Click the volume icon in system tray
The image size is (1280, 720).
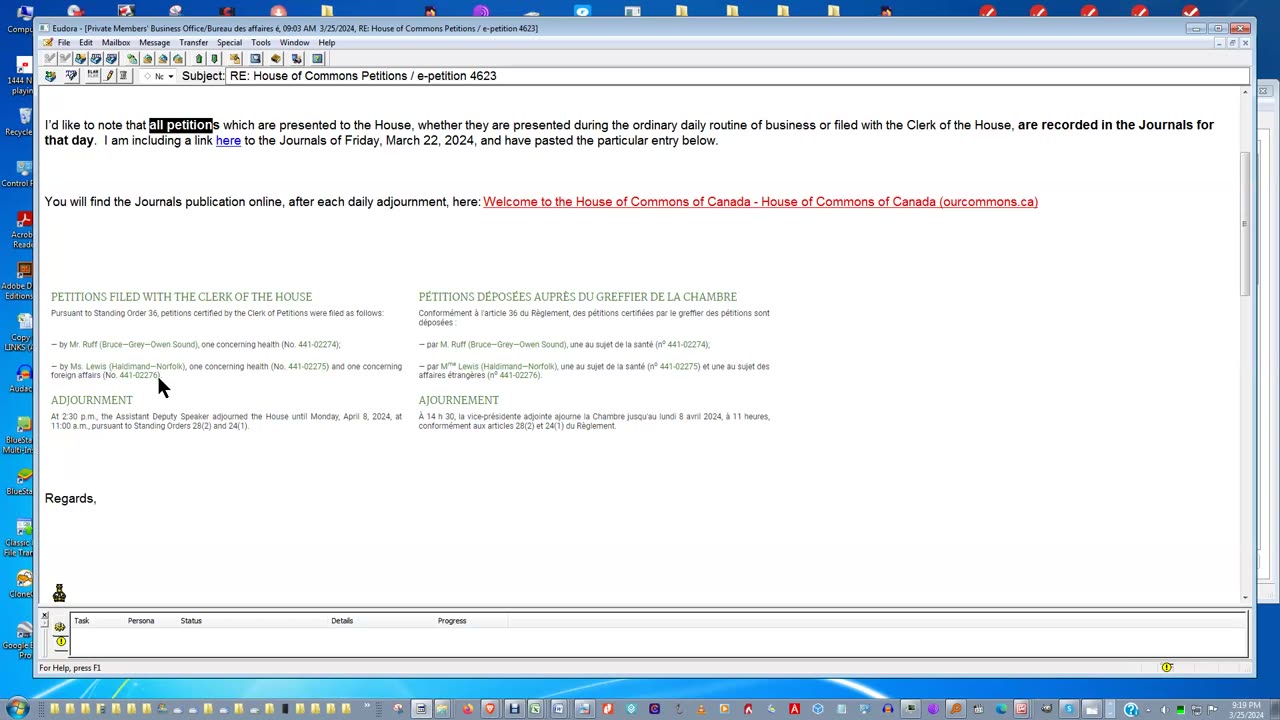[1163, 710]
